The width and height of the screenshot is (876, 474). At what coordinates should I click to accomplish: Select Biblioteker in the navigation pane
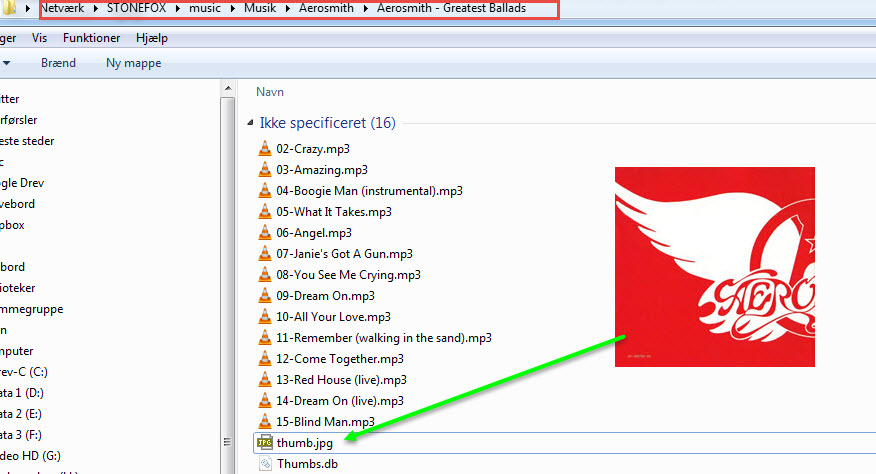point(18,288)
